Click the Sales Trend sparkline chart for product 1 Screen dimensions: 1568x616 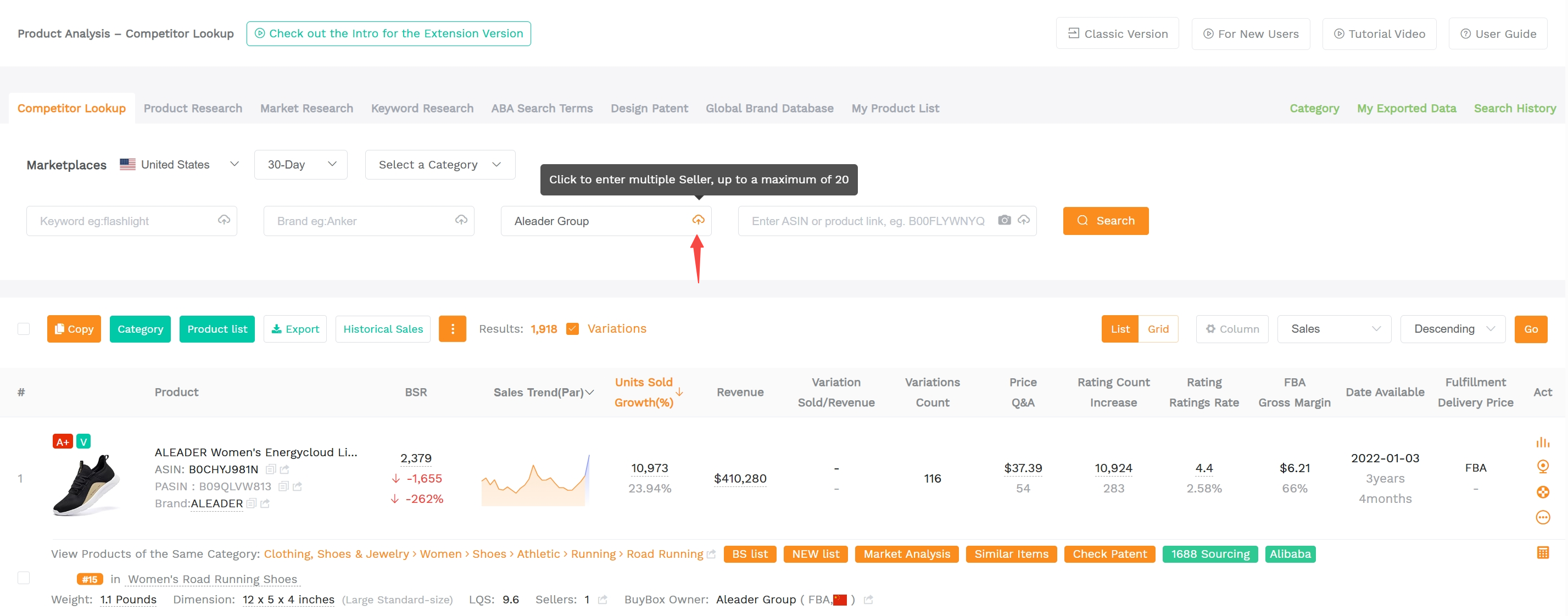535,480
